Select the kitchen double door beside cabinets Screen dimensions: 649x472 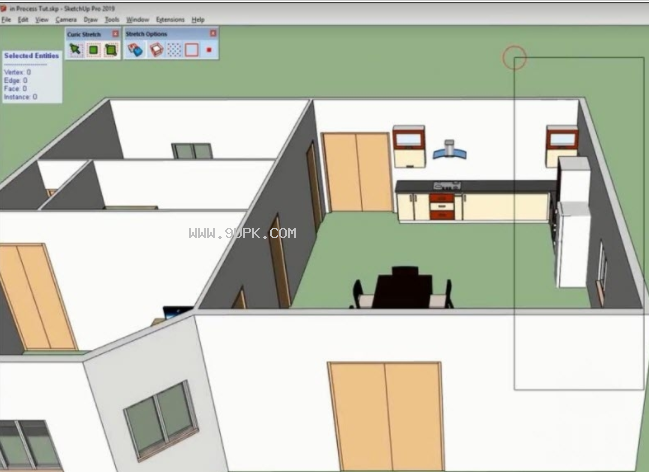coord(357,172)
